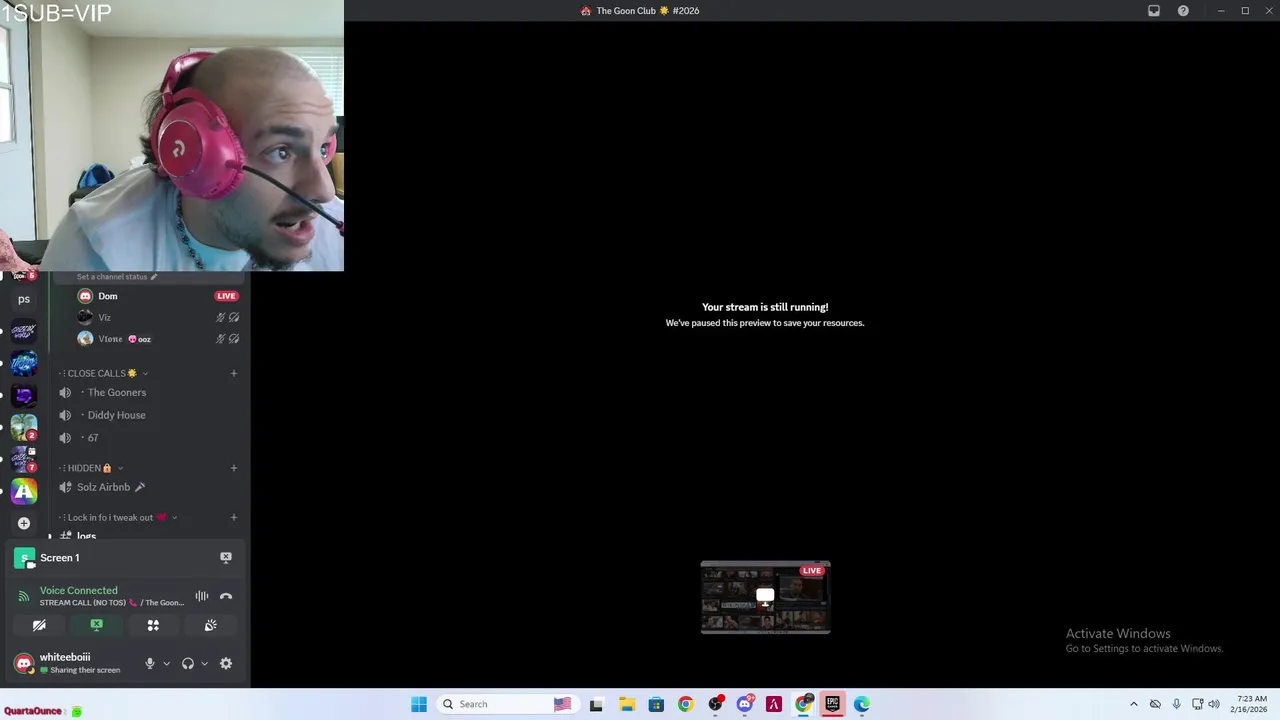The width and height of the screenshot is (1280, 720).
Task: Open the palm tree server icon
Action: click(24, 427)
